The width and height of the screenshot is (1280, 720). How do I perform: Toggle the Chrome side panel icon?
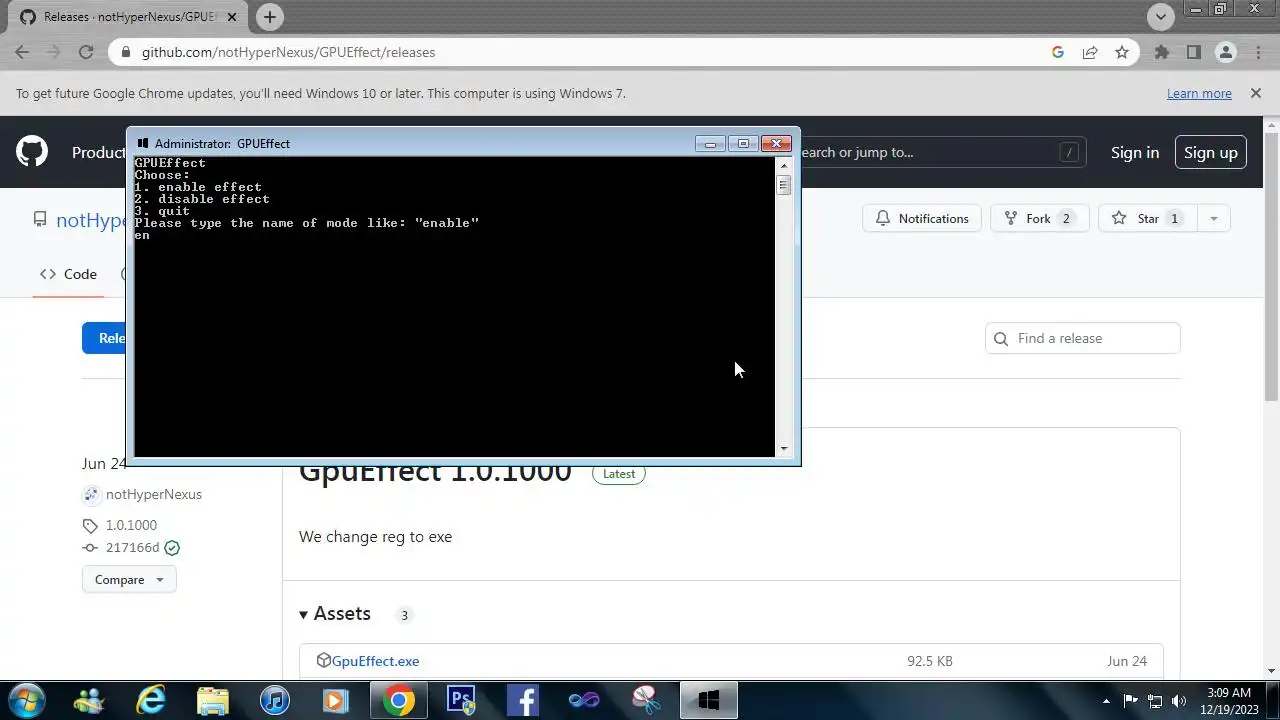(x=1193, y=52)
